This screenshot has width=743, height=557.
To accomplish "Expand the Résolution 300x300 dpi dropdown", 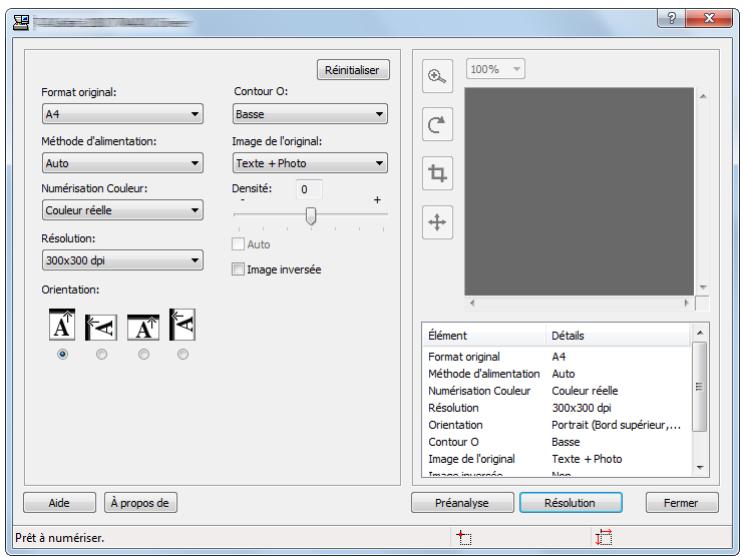I will [x=123, y=260].
